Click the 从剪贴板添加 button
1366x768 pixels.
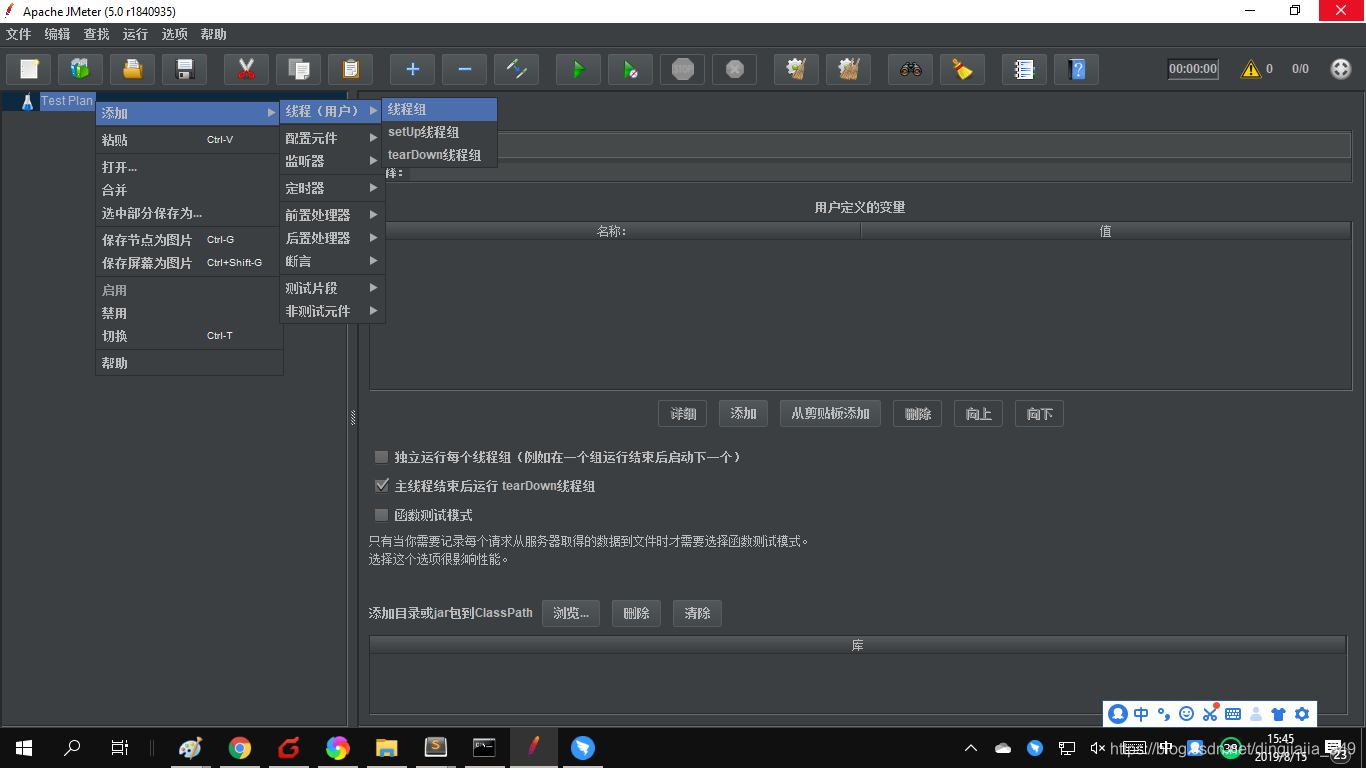click(x=830, y=414)
